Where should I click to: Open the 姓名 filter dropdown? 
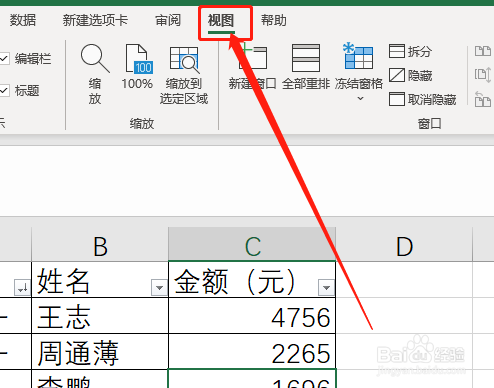tap(159, 287)
